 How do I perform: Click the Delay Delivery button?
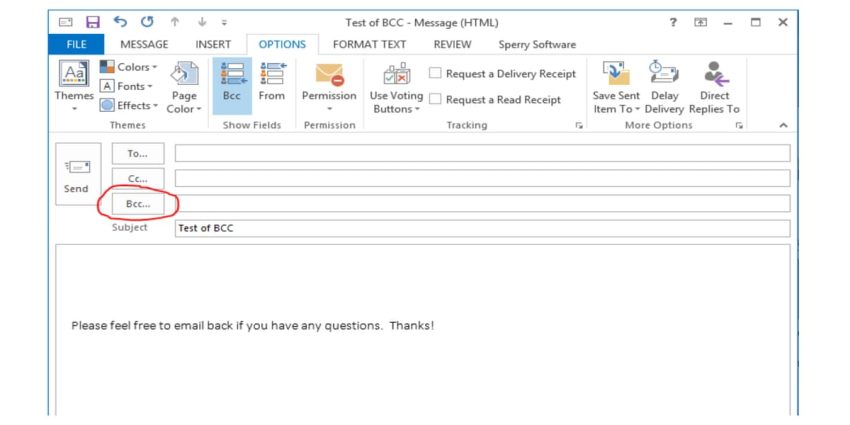pos(664,87)
